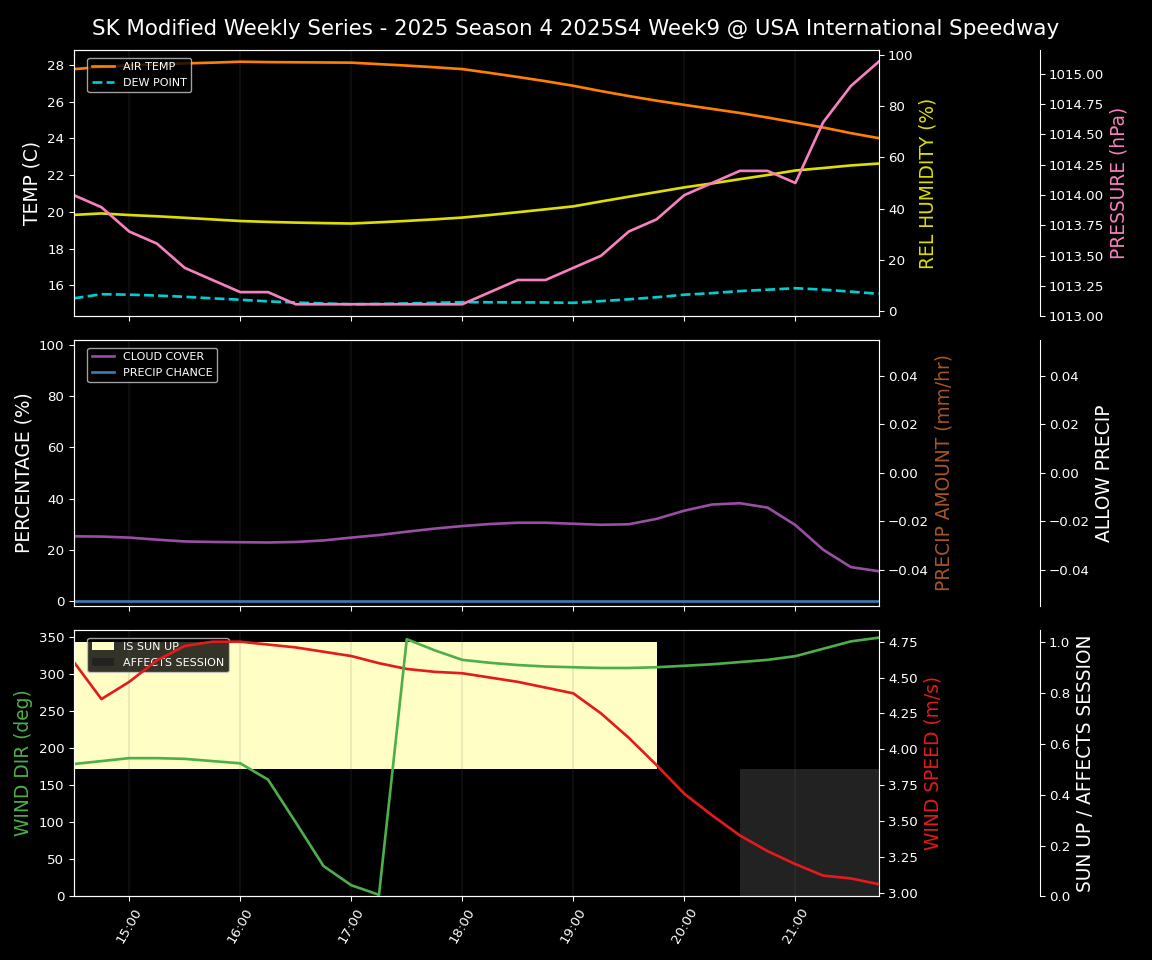Click the PRECIP AMOUNT (mm/hr) axis label
This screenshot has height=960, width=1152.
pyautogui.click(x=943, y=472)
